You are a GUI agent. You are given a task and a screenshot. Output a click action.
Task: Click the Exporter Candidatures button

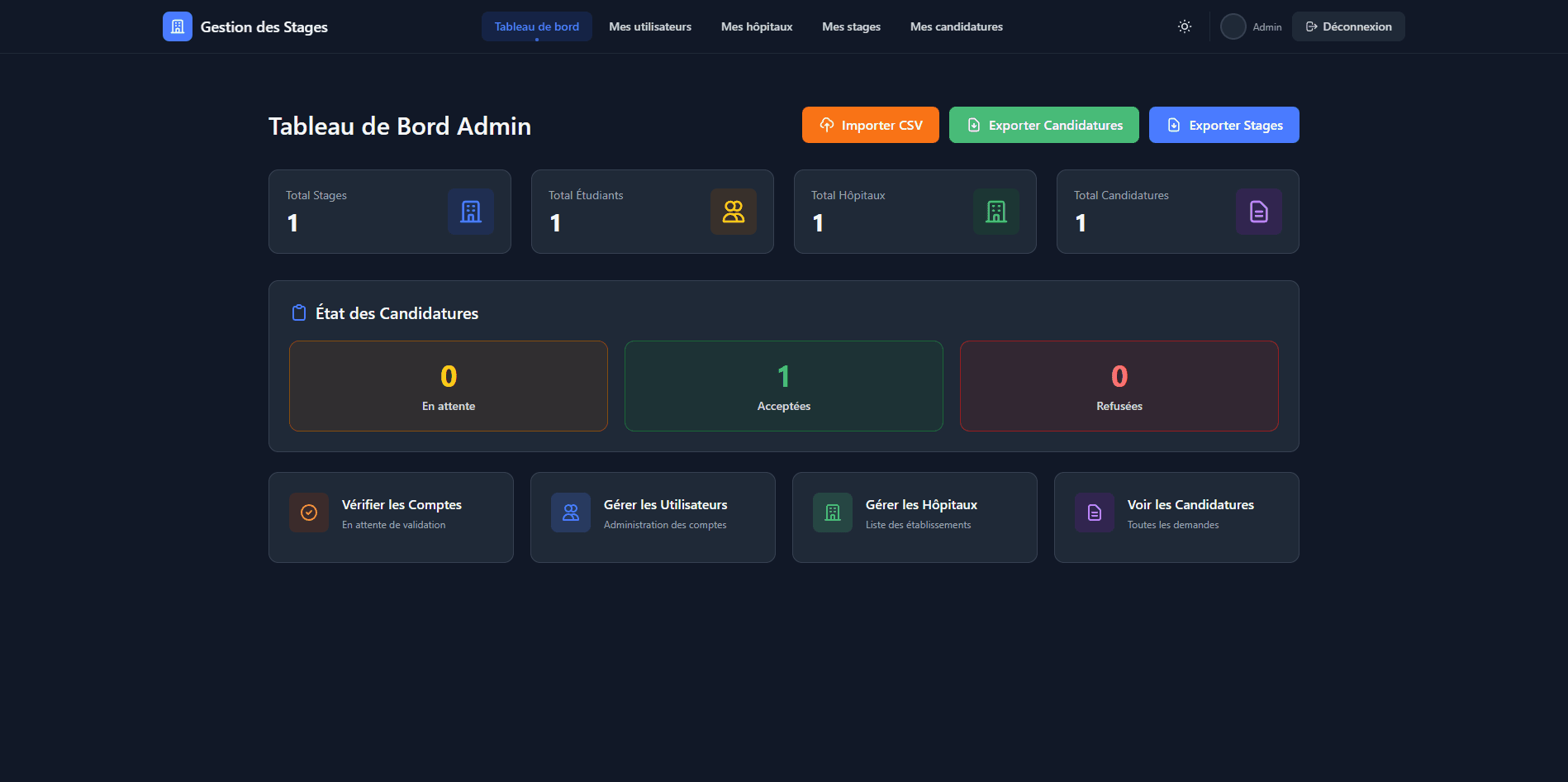pos(1043,125)
